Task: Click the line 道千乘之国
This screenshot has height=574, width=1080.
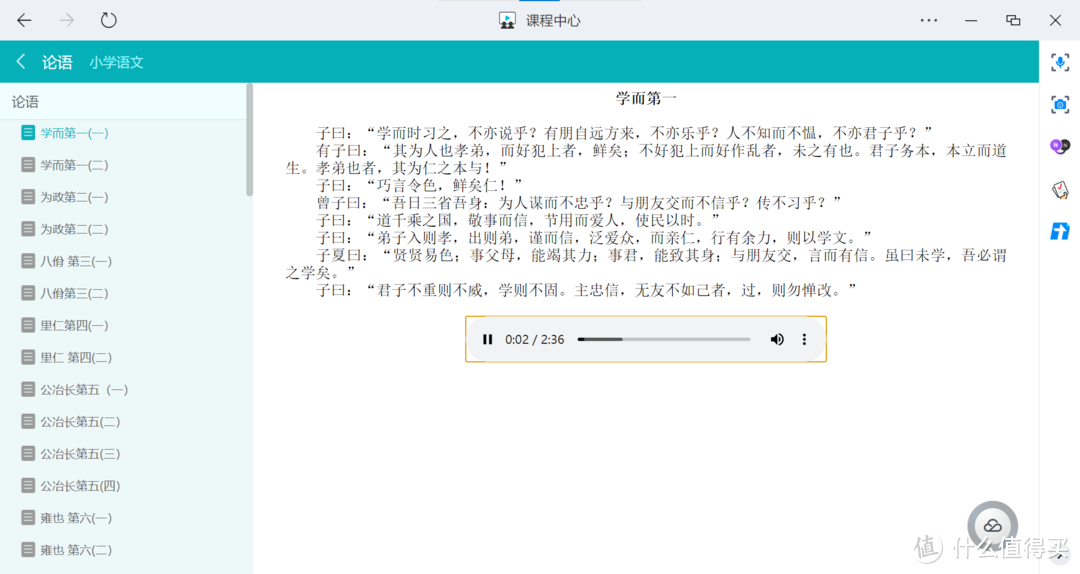Action: coord(518,221)
